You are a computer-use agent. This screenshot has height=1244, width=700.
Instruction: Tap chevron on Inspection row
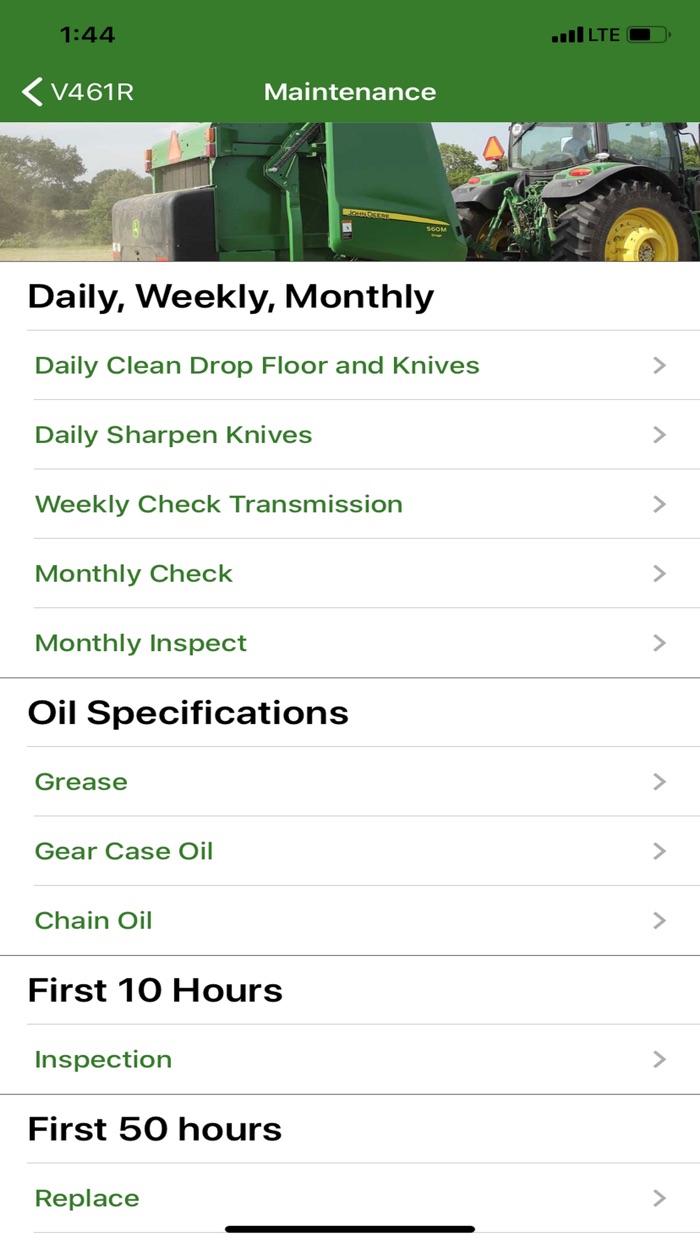pyautogui.click(x=659, y=1059)
